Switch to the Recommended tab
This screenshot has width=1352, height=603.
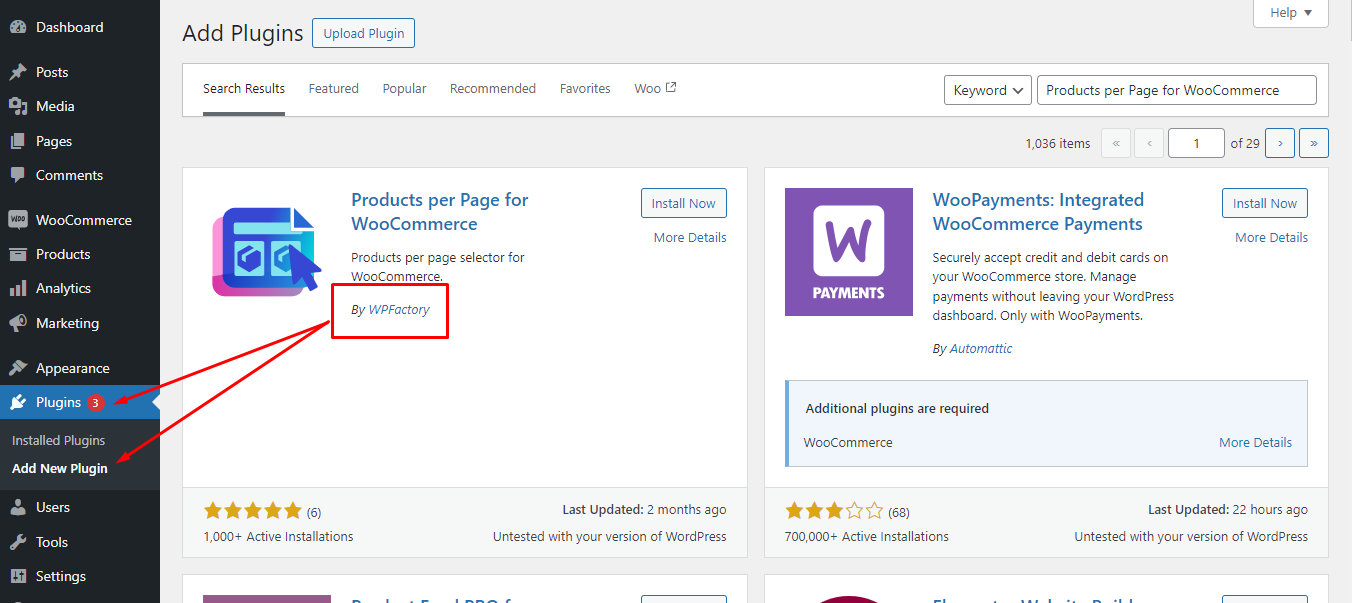[493, 89]
